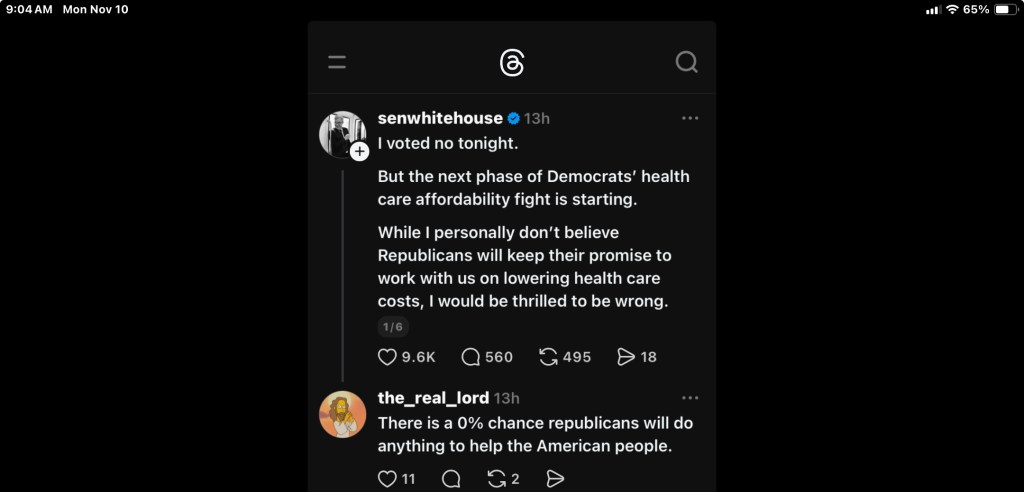Tap senwhitehouse's profile picture

[341, 133]
